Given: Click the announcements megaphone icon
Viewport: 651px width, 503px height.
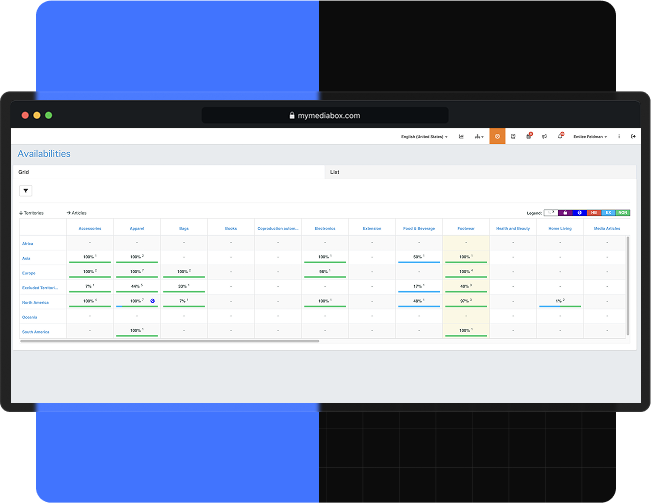Looking at the screenshot, I should 544,136.
